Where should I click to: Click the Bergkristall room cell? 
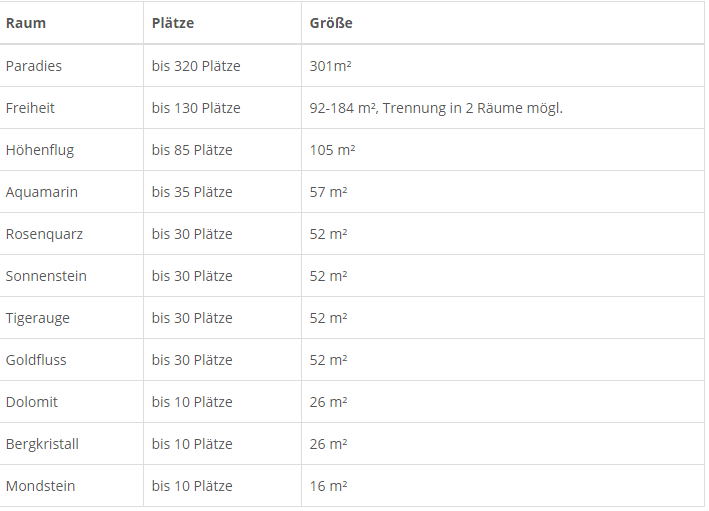42,444
